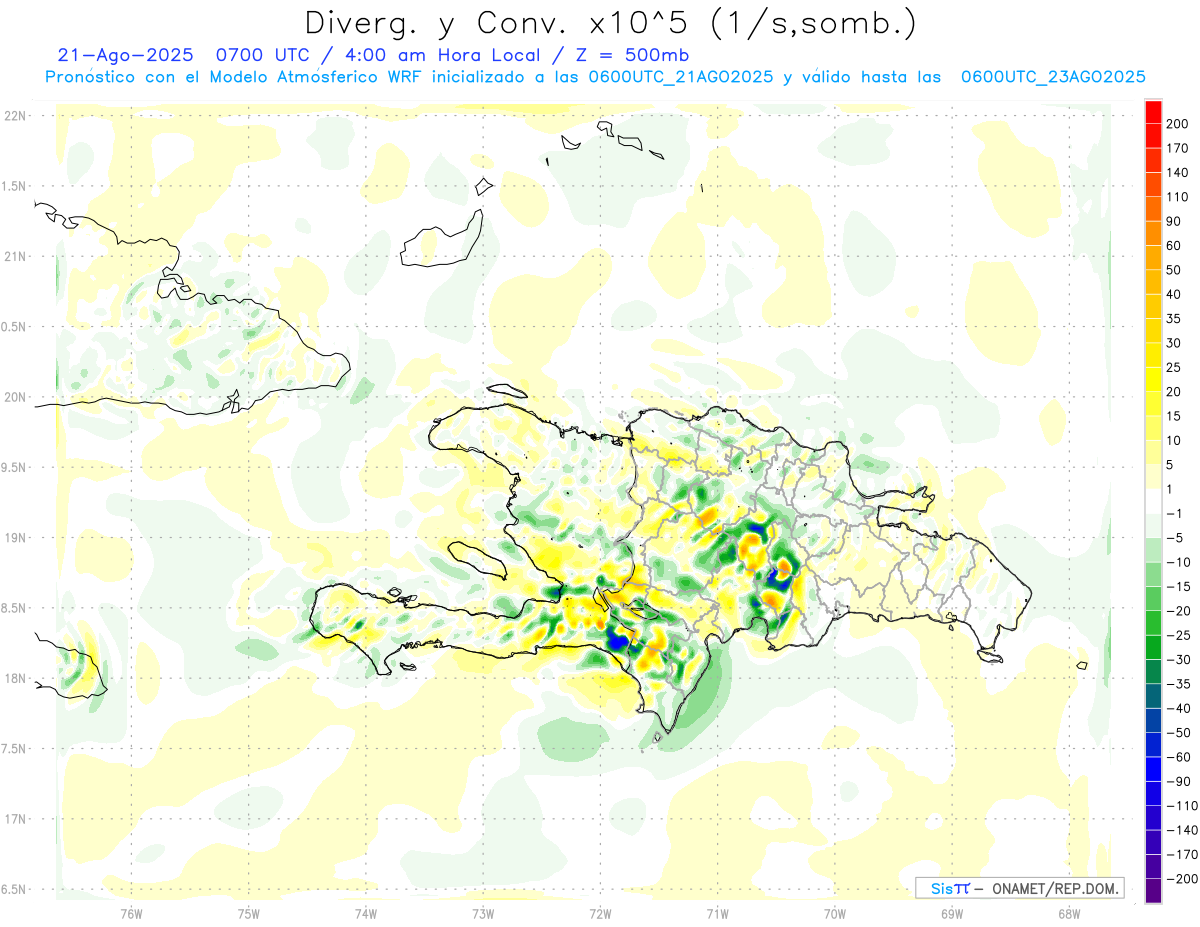The width and height of the screenshot is (1200, 927).
Task: Click the dark purple band below legend value -200
Action: coord(1154,891)
